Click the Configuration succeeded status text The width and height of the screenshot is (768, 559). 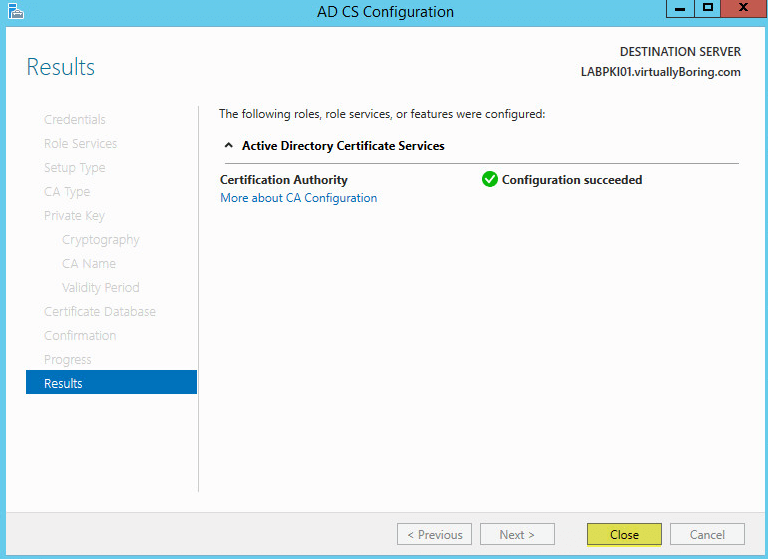(572, 180)
